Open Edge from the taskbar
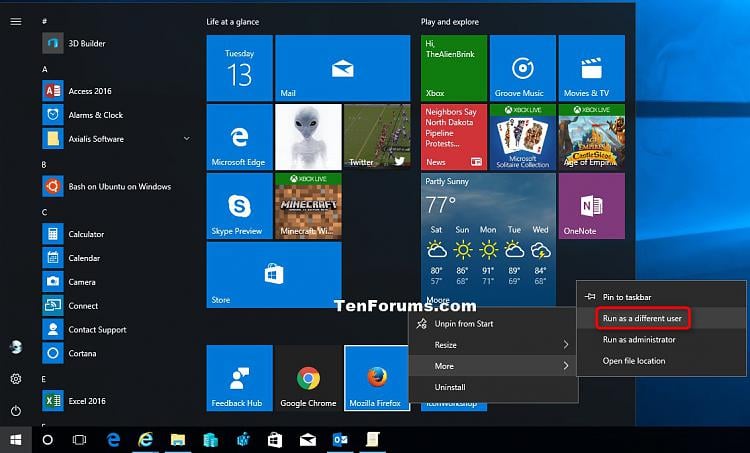Screen dimensions: 750x453 coord(113,440)
